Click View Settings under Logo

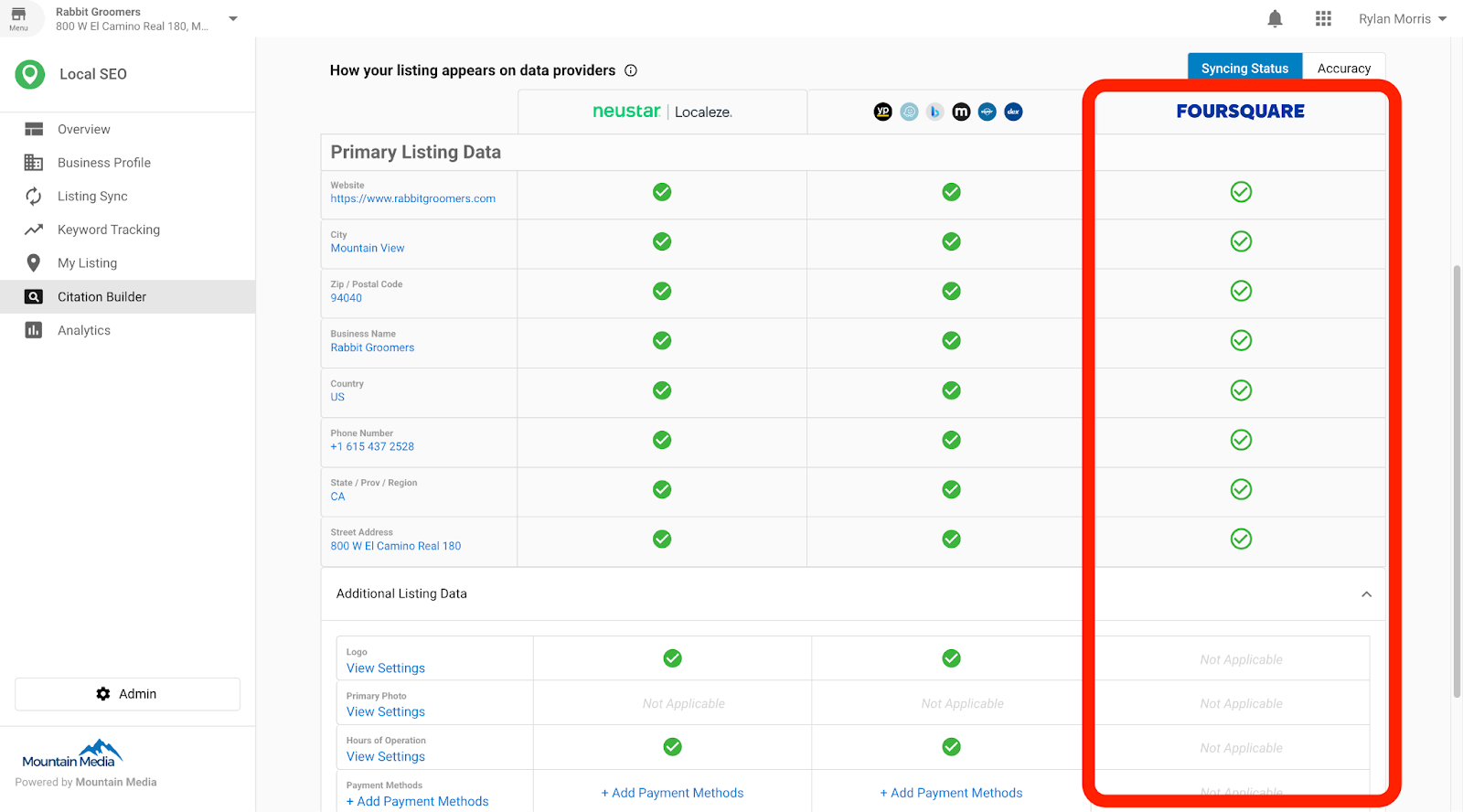click(385, 668)
